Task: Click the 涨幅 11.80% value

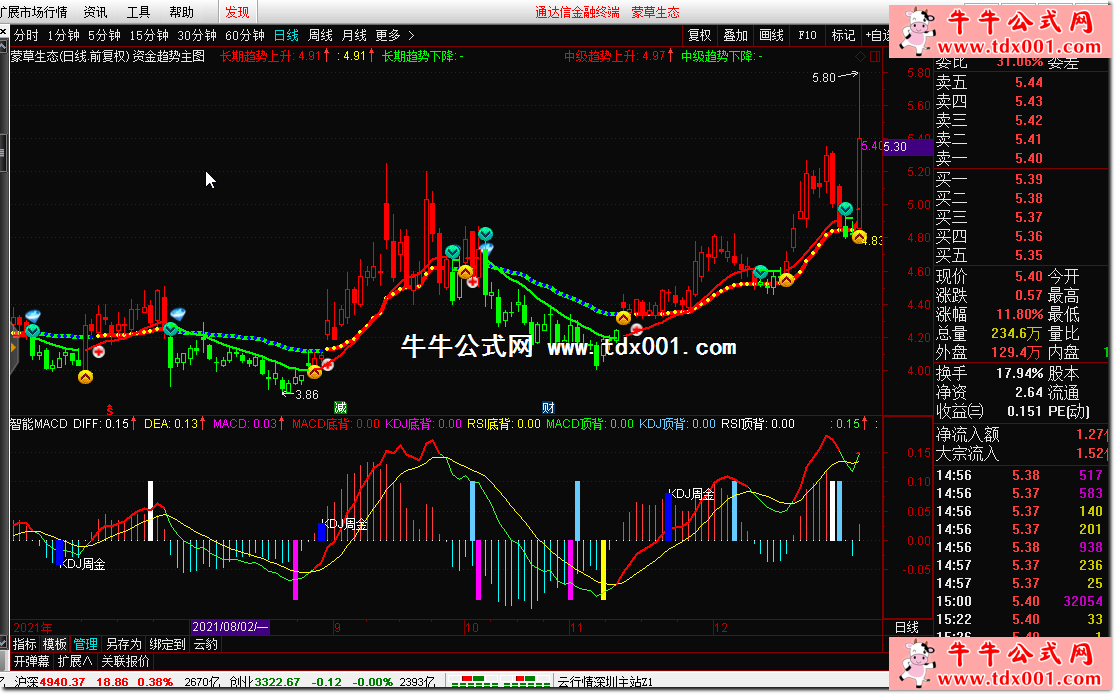Action: [x=1019, y=315]
